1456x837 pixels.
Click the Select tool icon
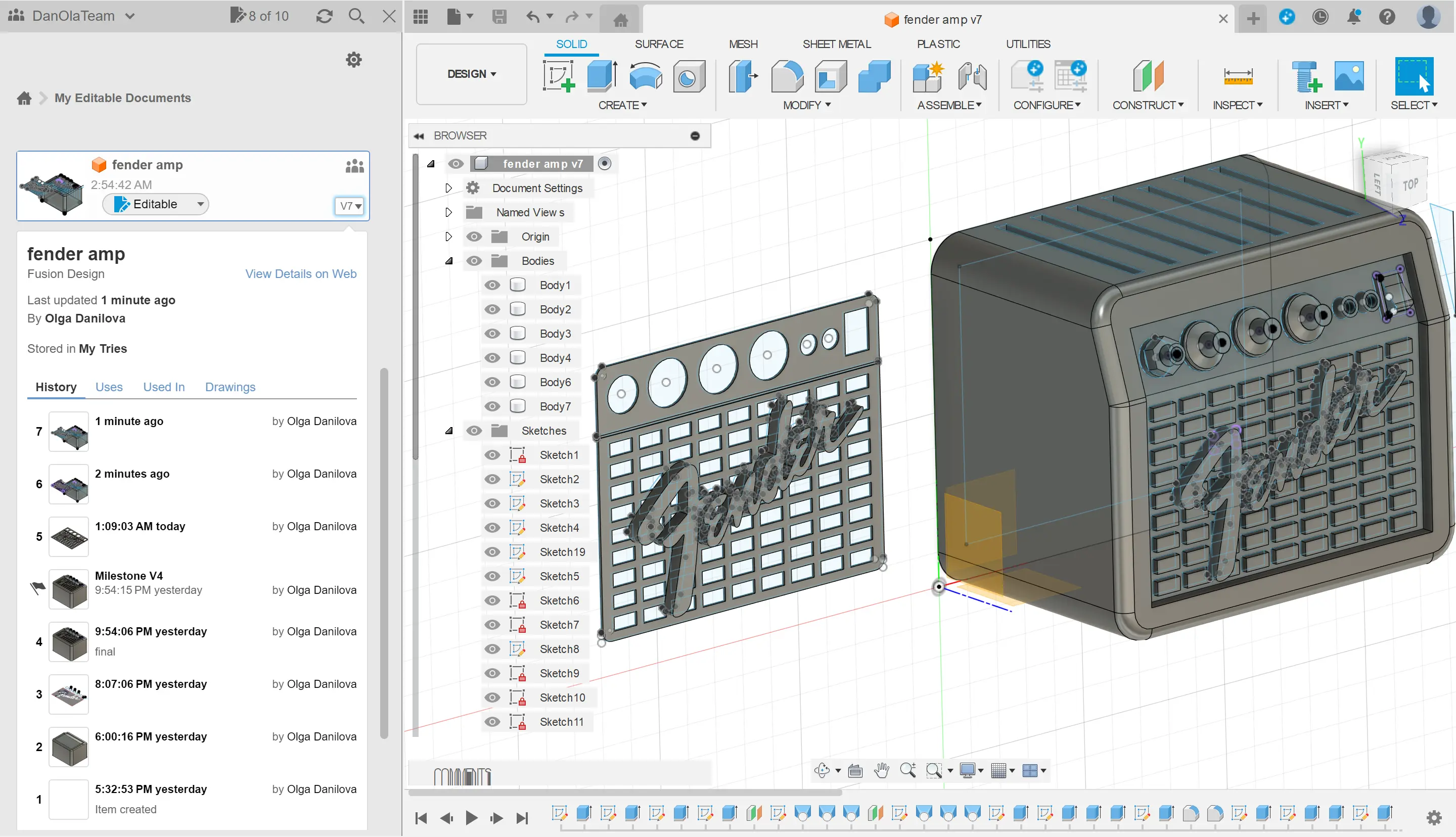(1414, 76)
